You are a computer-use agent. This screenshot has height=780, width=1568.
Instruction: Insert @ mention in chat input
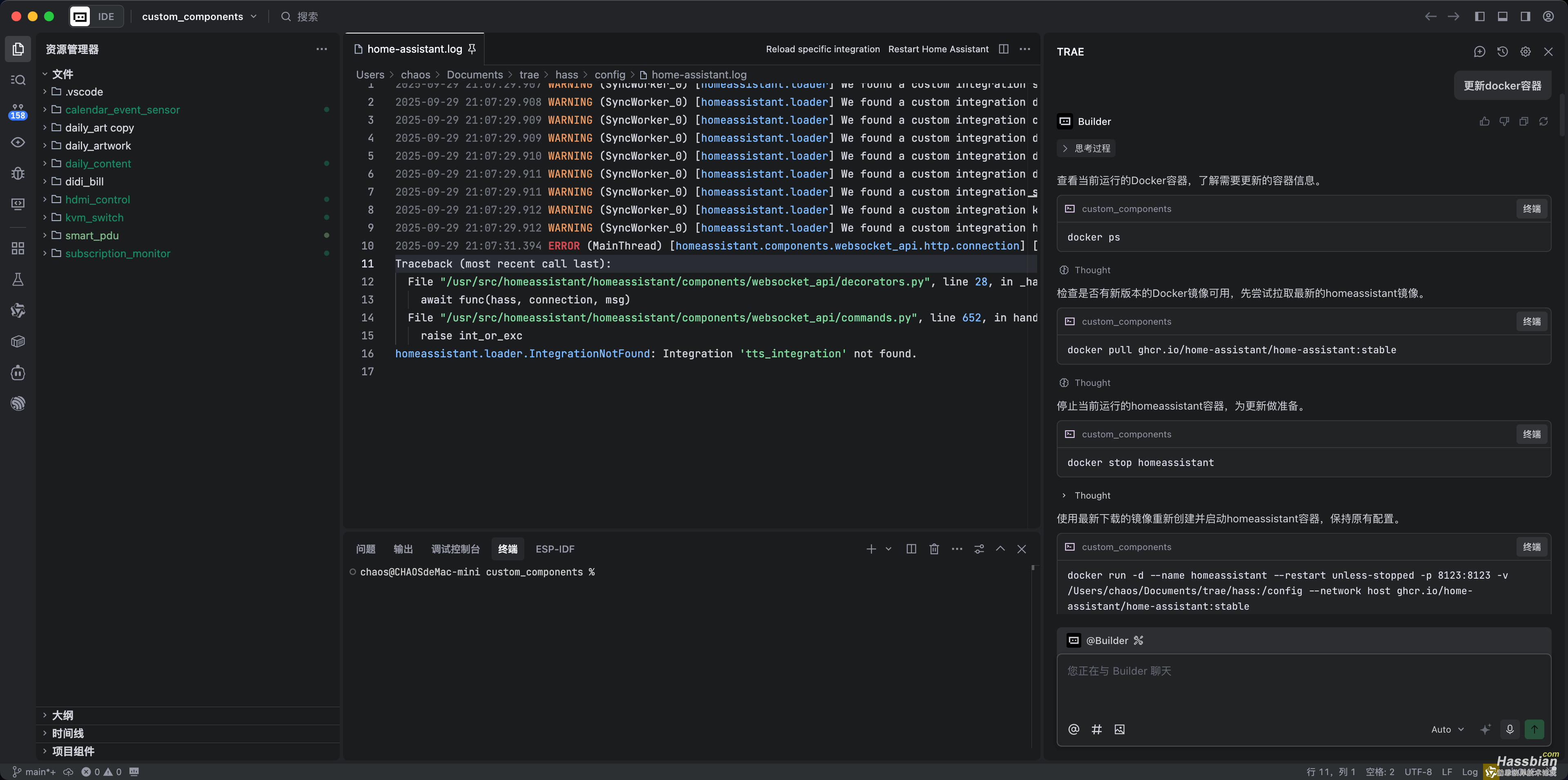pos(1074,729)
